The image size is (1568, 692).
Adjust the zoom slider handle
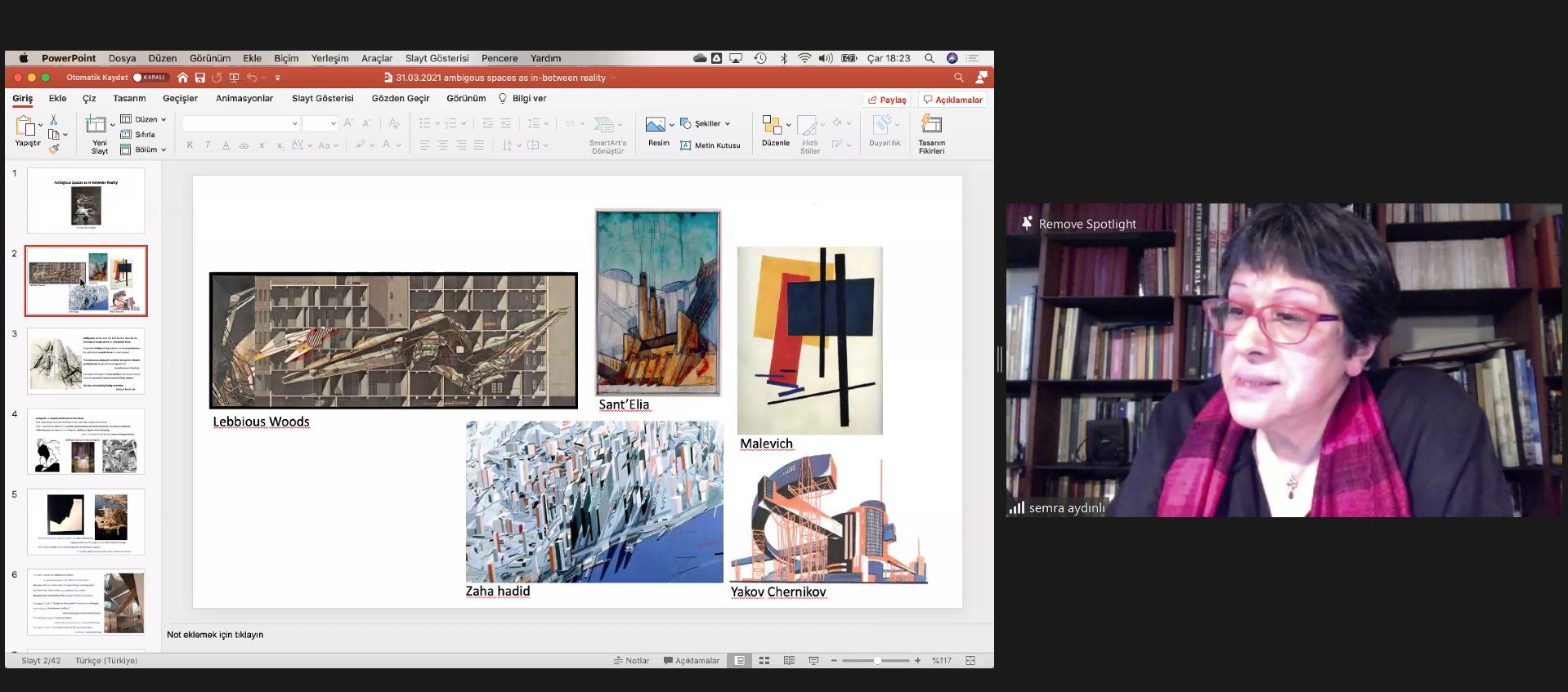coord(876,660)
